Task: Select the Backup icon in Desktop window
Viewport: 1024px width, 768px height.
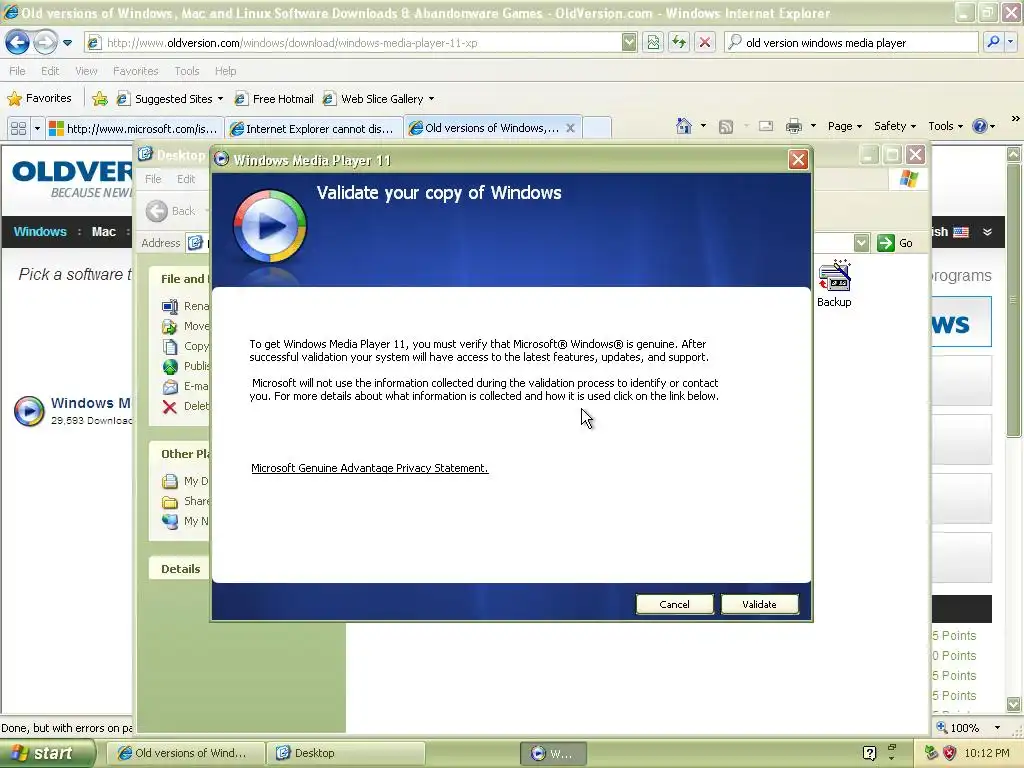Action: pos(834,284)
